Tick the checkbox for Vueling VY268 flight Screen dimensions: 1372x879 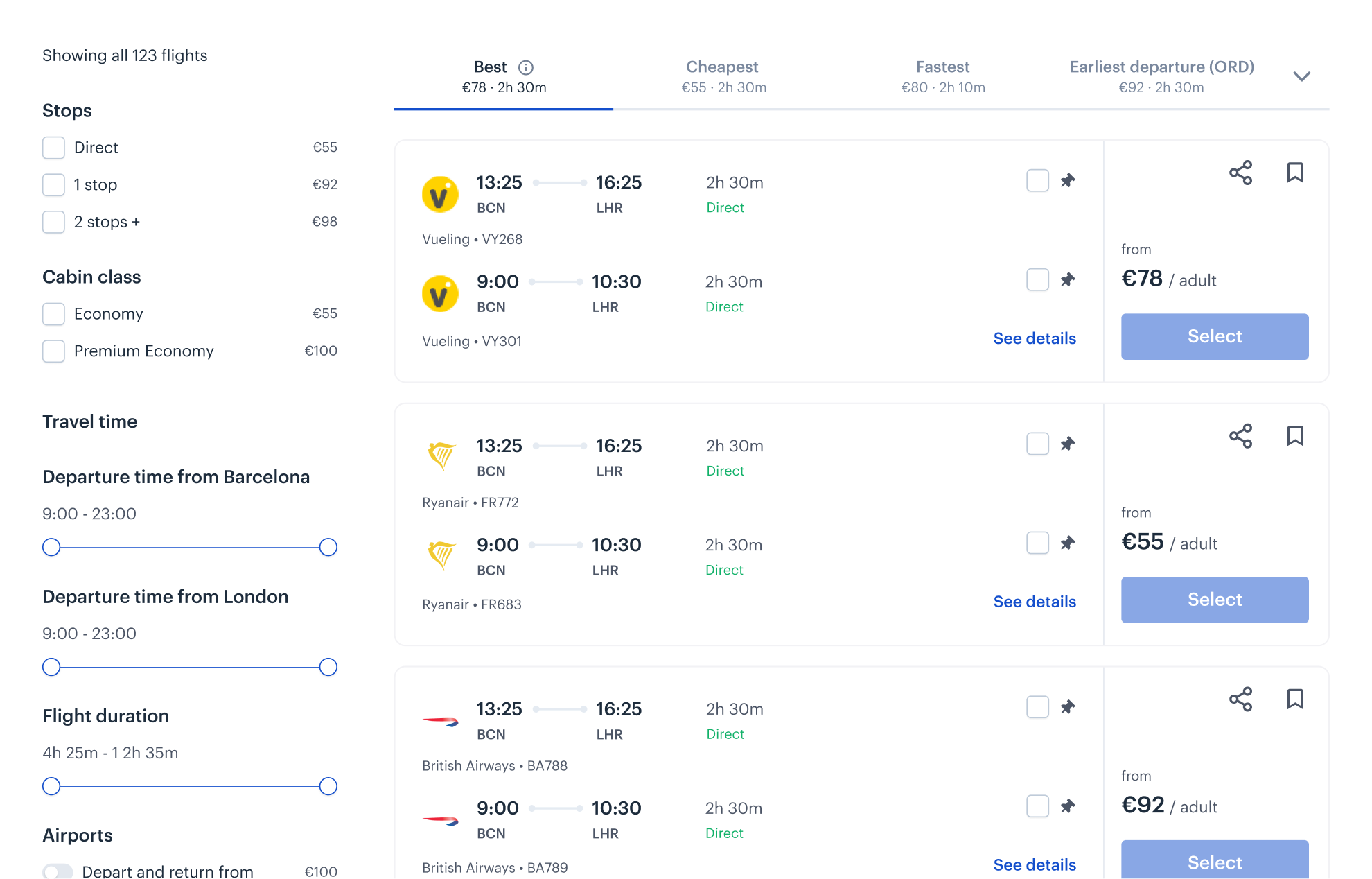tap(1037, 180)
